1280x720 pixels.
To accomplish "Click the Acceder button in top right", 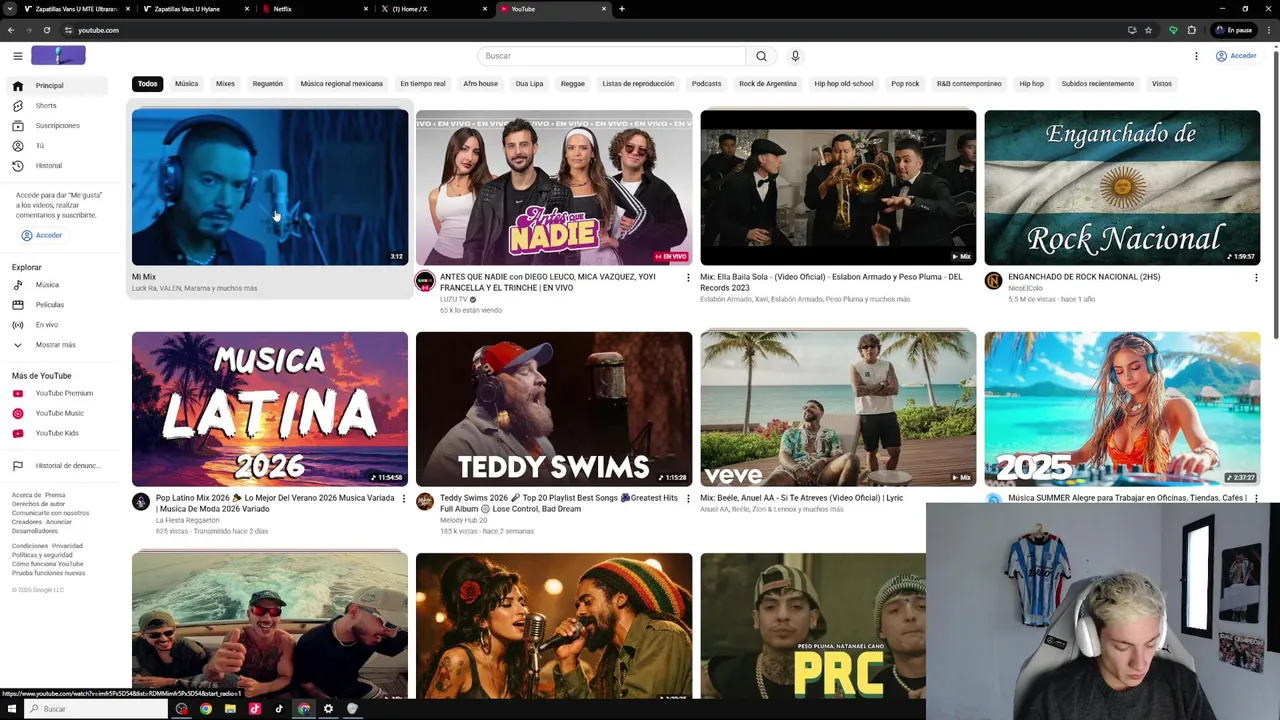I will click(x=1236, y=56).
